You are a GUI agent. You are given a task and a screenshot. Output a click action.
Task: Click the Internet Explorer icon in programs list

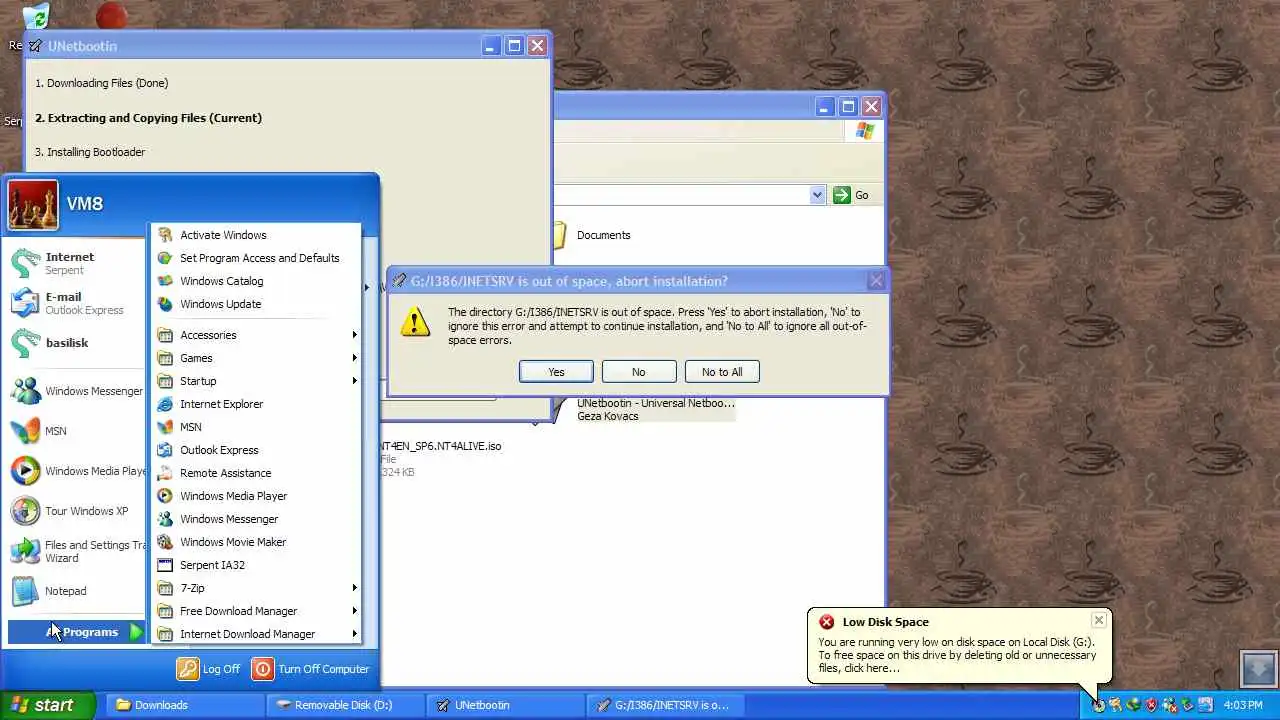click(165, 404)
